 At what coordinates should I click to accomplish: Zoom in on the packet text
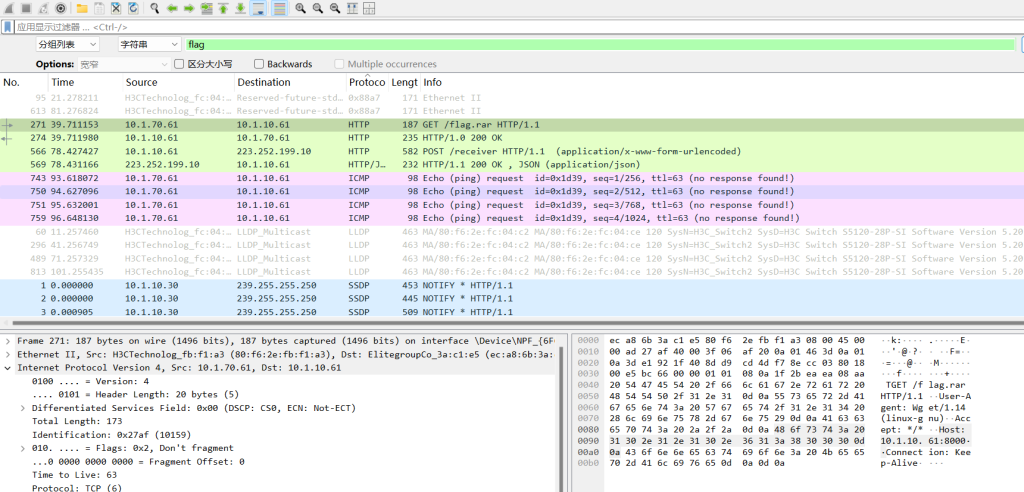(x=301, y=8)
